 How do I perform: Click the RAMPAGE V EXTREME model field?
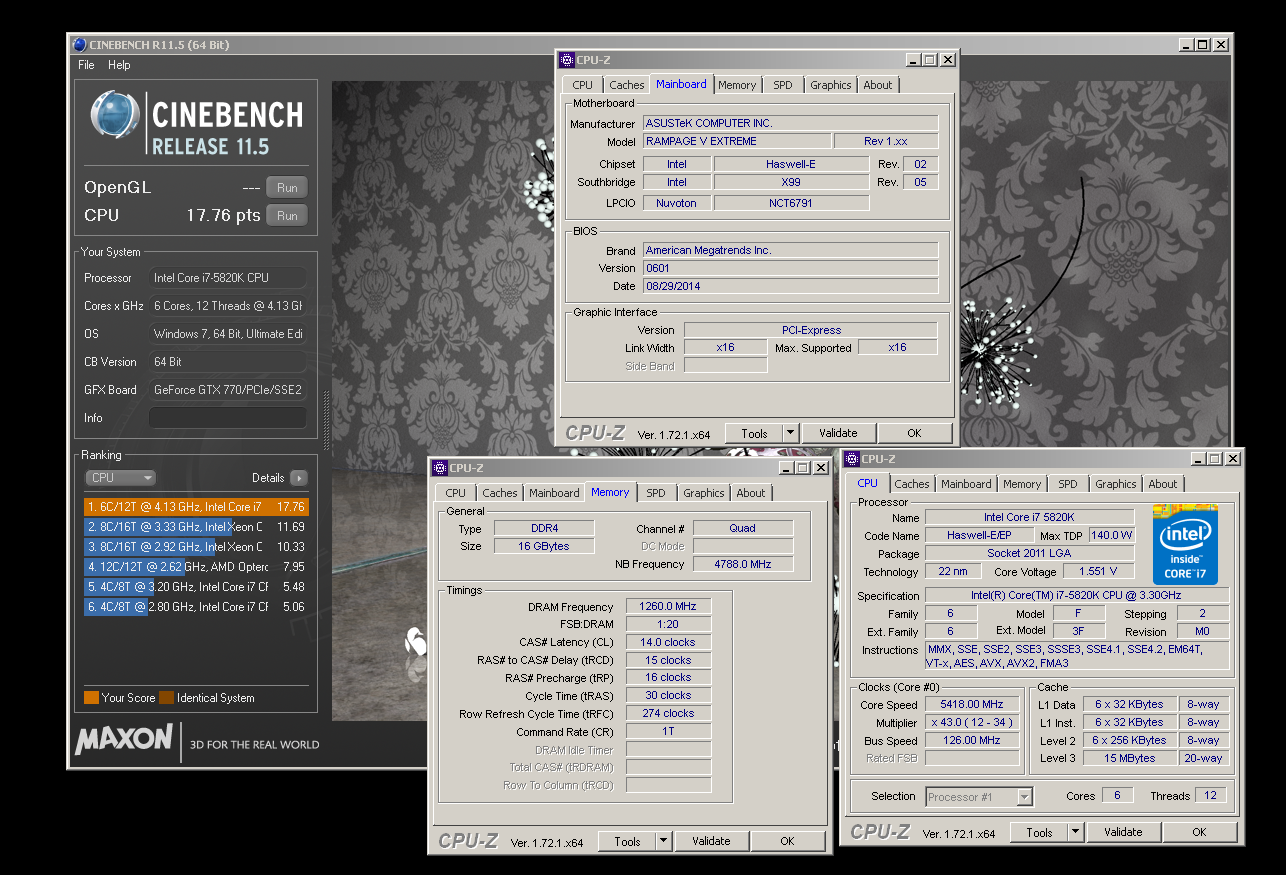[737, 141]
